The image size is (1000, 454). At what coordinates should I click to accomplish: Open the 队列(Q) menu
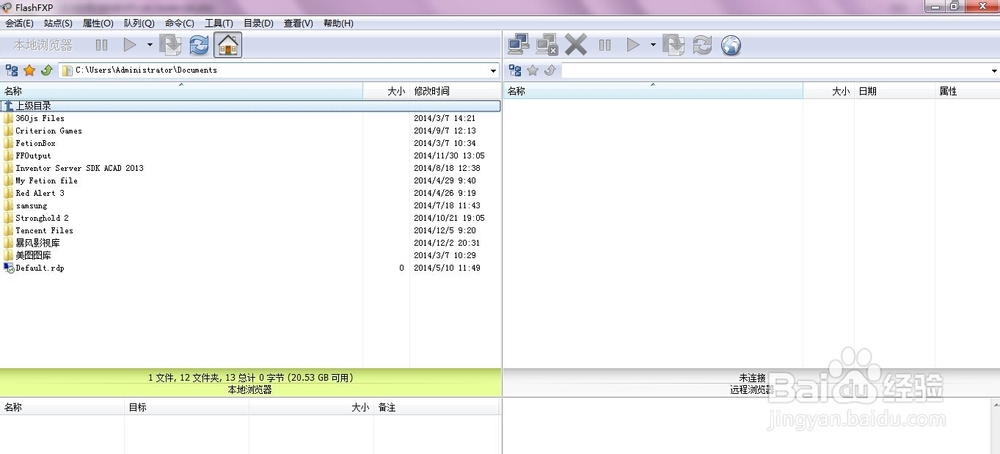(139, 24)
